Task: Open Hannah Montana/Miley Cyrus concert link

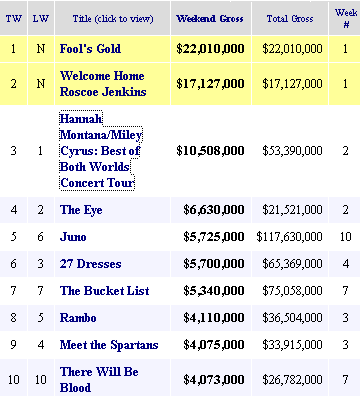Action: 101,151
